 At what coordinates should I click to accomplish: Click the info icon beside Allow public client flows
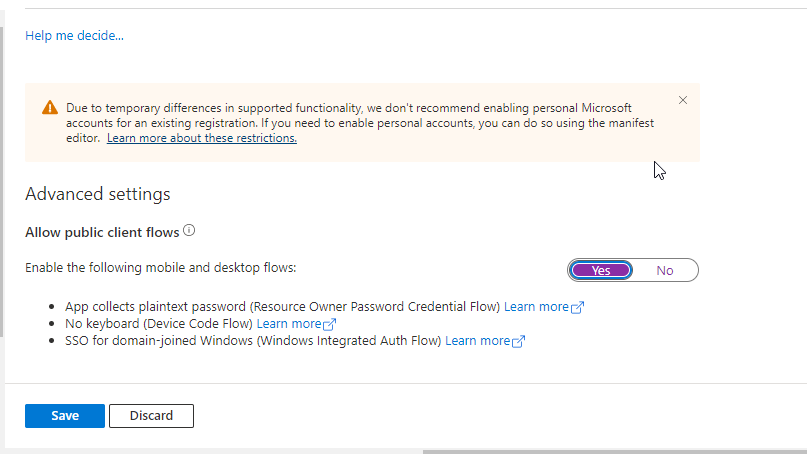click(189, 231)
